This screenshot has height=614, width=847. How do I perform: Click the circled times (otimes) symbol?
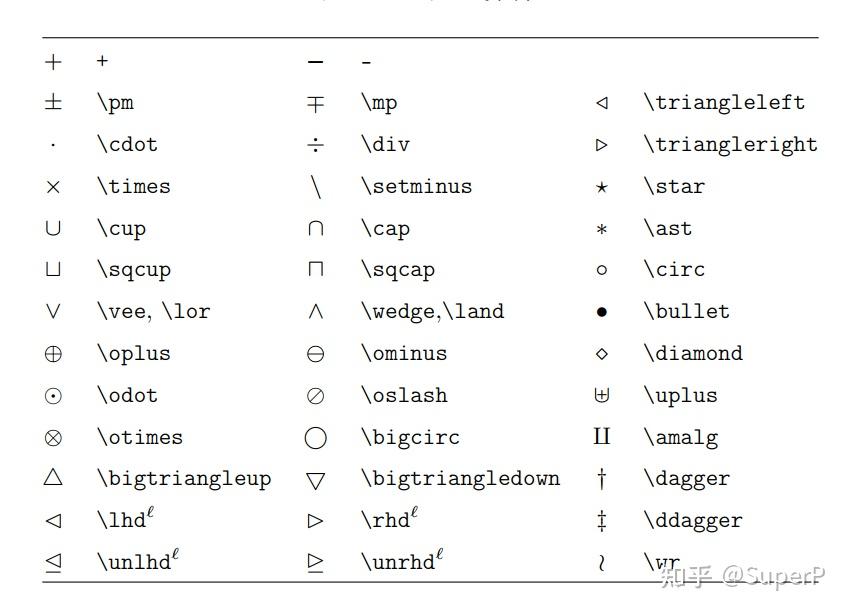tap(53, 438)
